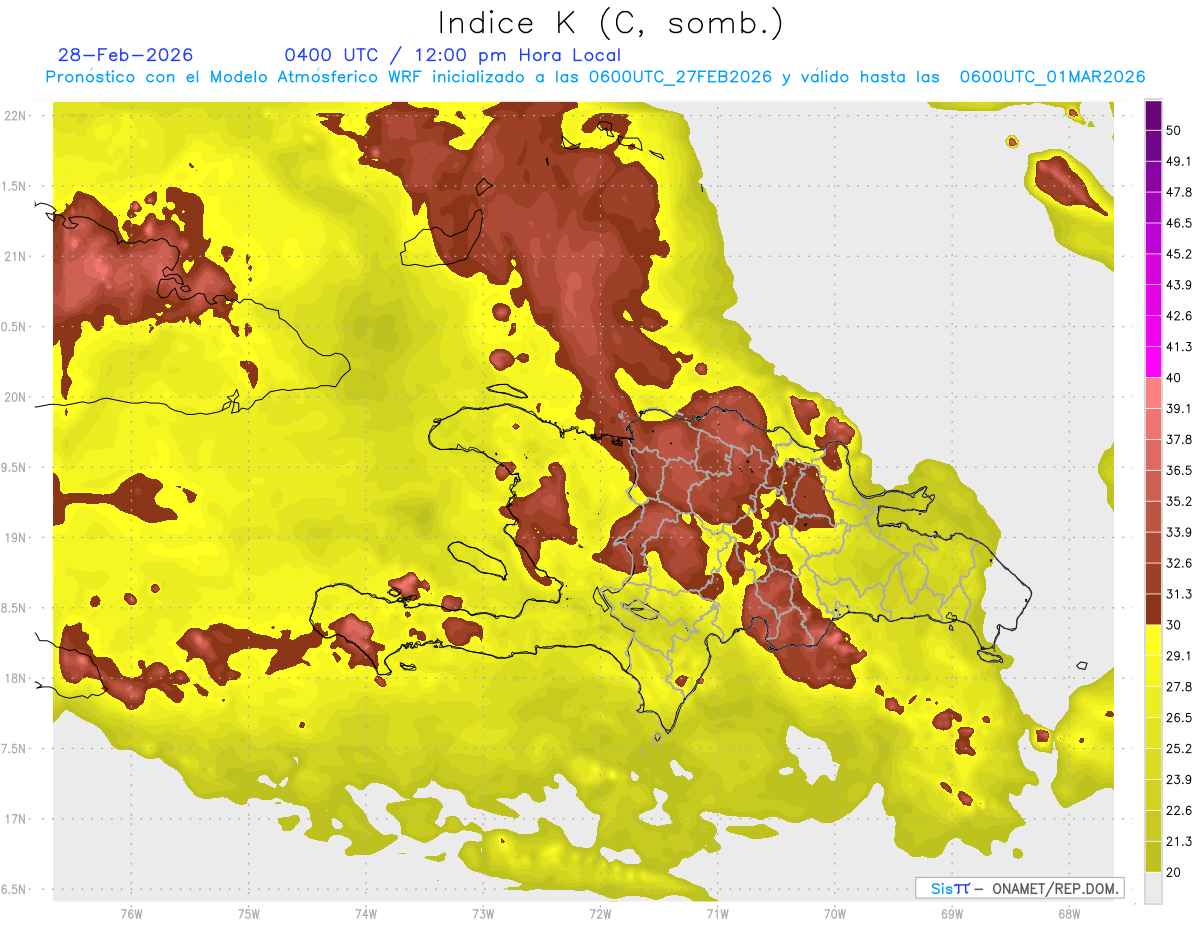1200x927 pixels.
Task: Click the longitude label '71W'
Action: coord(717,914)
